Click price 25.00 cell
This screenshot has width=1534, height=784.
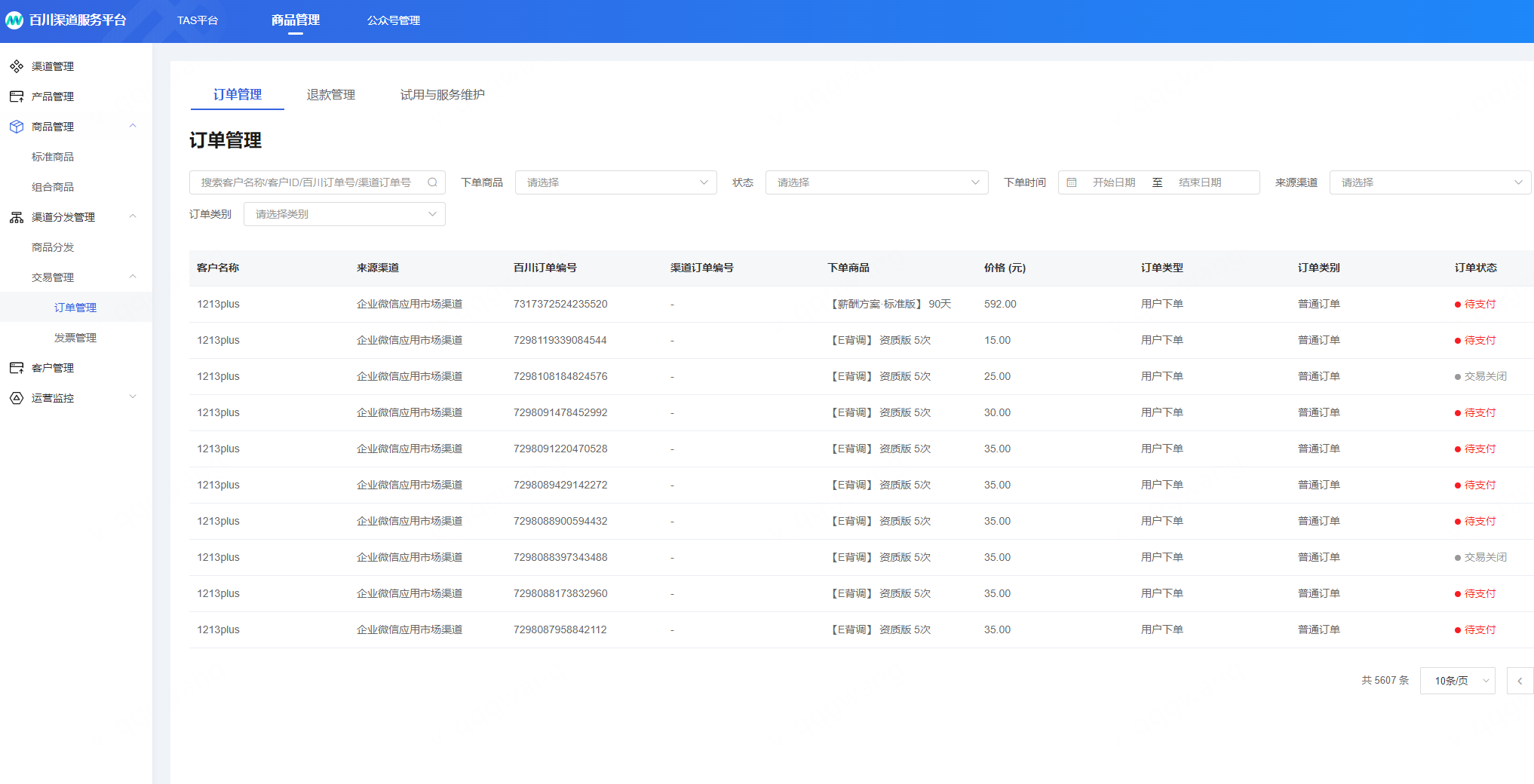click(997, 377)
